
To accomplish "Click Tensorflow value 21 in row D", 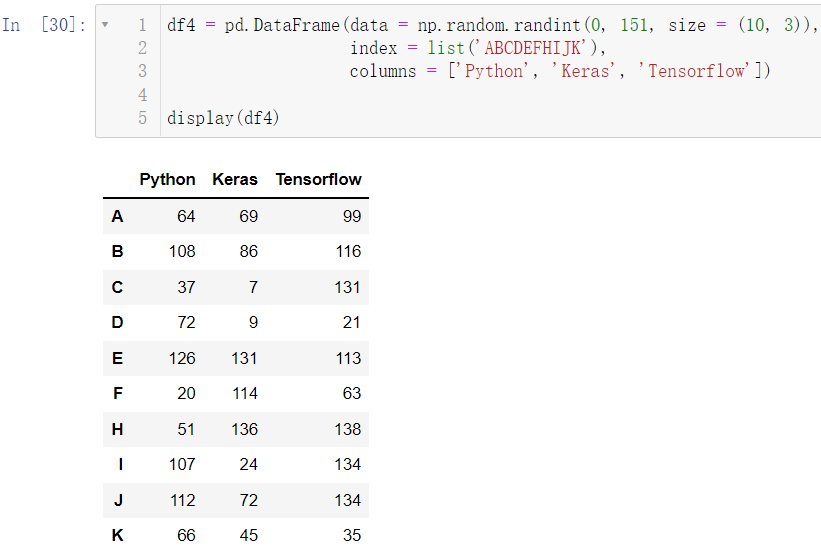I will [x=352, y=322].
